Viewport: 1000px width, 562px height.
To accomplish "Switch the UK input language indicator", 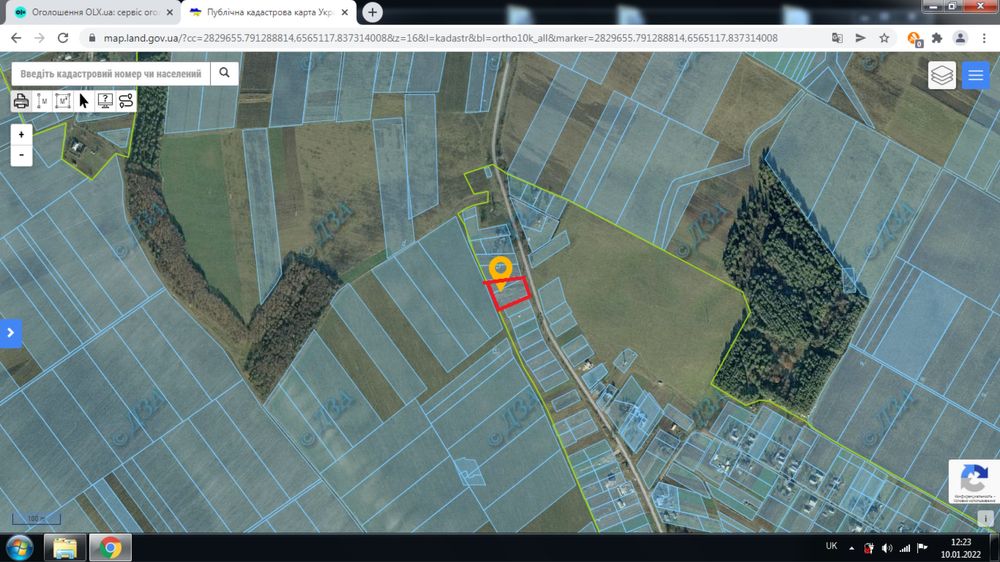I will click(x=832, y=546).
